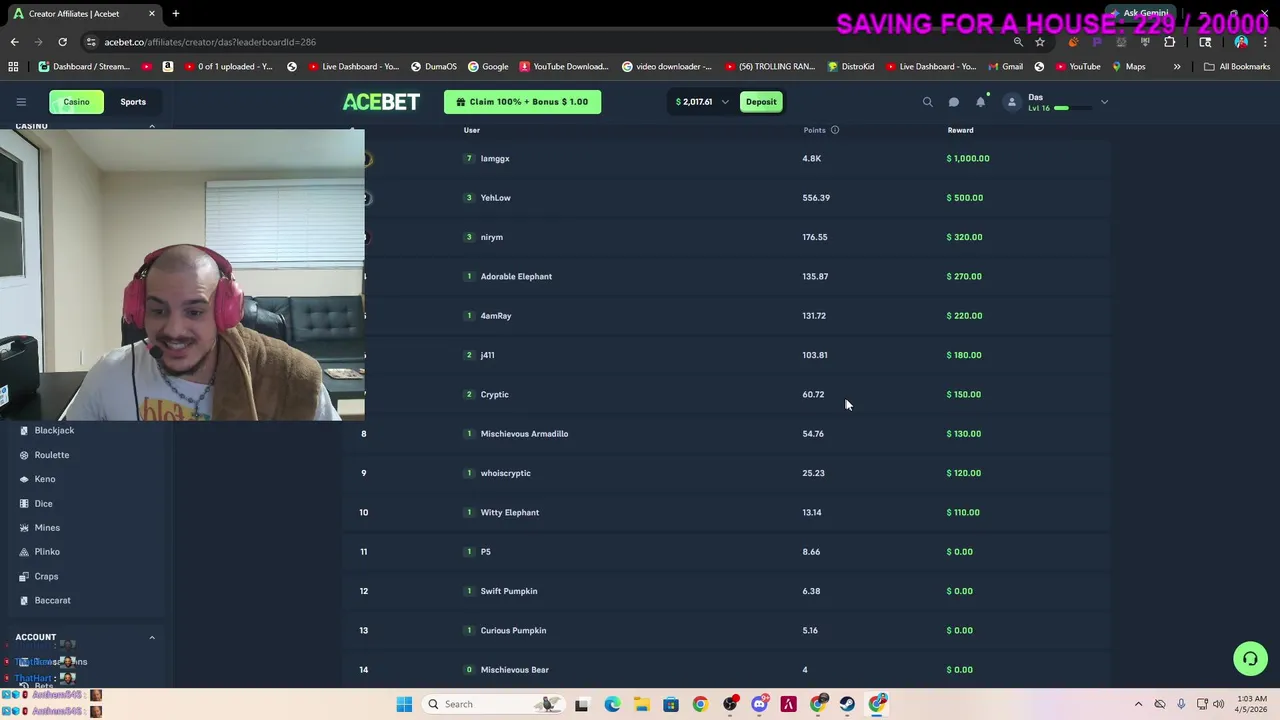This screenshot has height=720, width=1280.
Task: Select the $ 1,000.00 reward value
Action: [968, 158]
